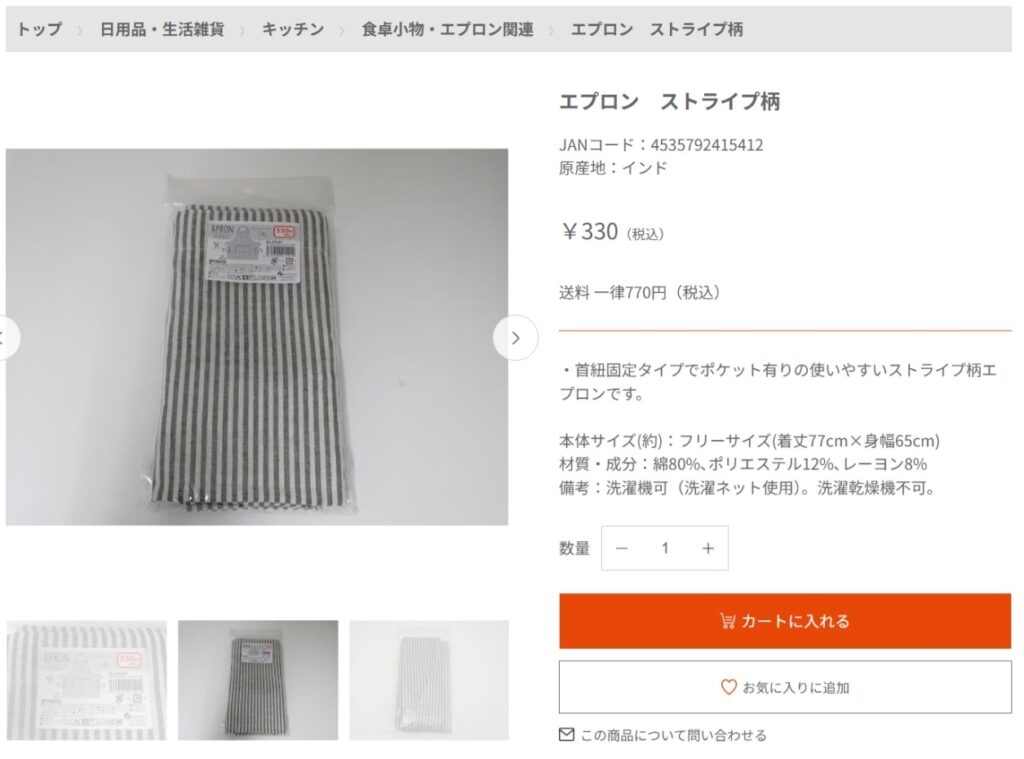This screenshot has height=759, width=1024.
Task: Select the middle striped apron thumbnail
Action: 258,680
